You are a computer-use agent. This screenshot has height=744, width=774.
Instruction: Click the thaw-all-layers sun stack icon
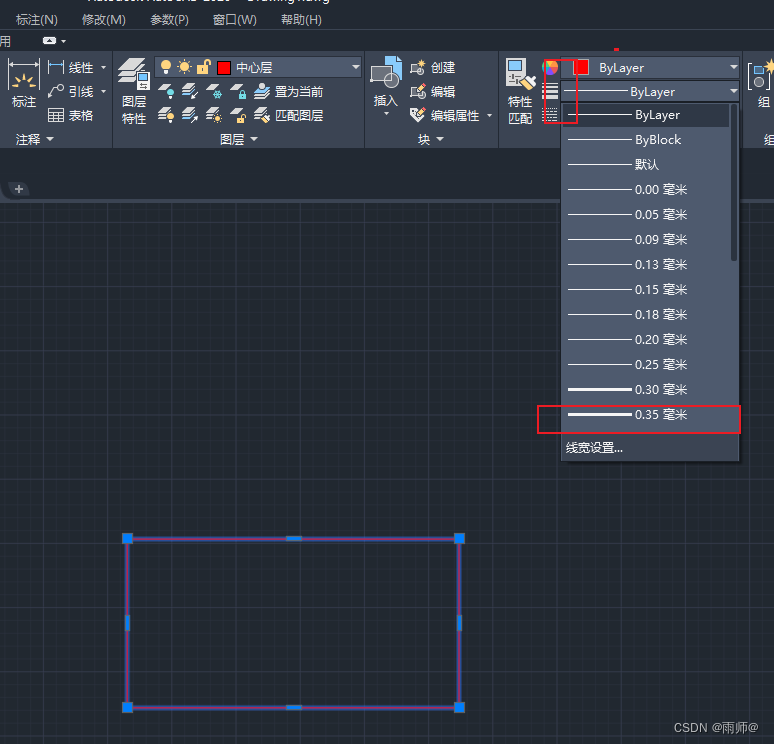click(x=214, y=116)
